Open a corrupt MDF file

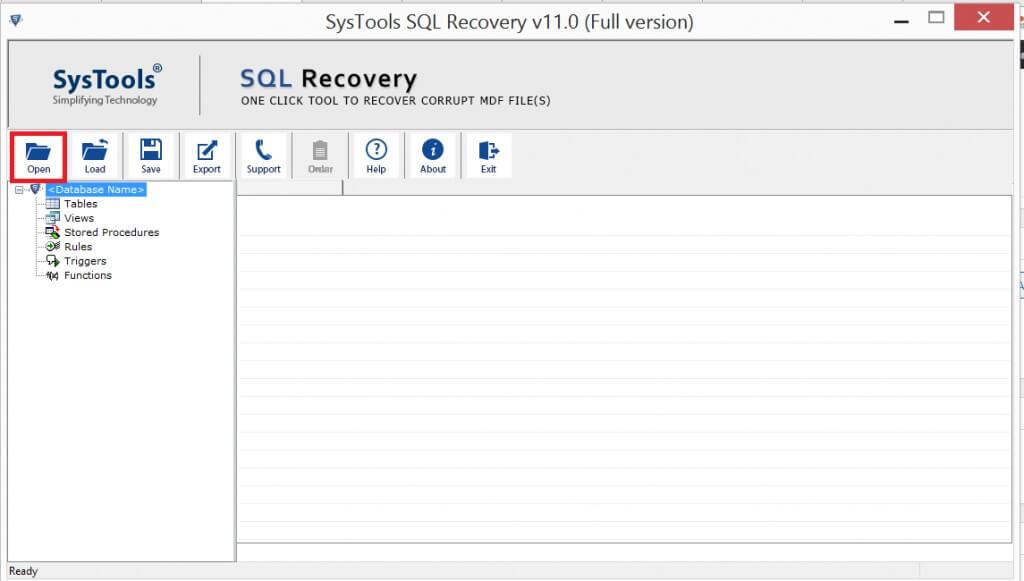(x=38, y=153)
